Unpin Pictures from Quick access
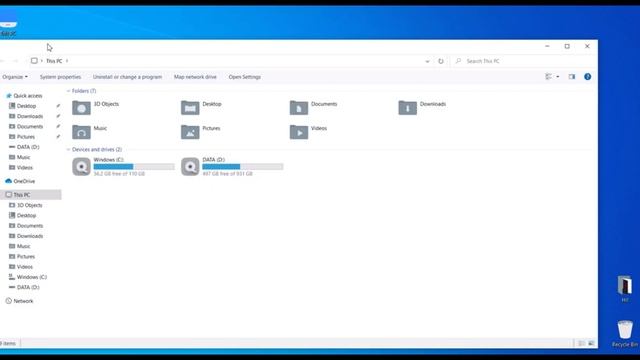This screenshot has height=360, width=640. tap(58, 136)
